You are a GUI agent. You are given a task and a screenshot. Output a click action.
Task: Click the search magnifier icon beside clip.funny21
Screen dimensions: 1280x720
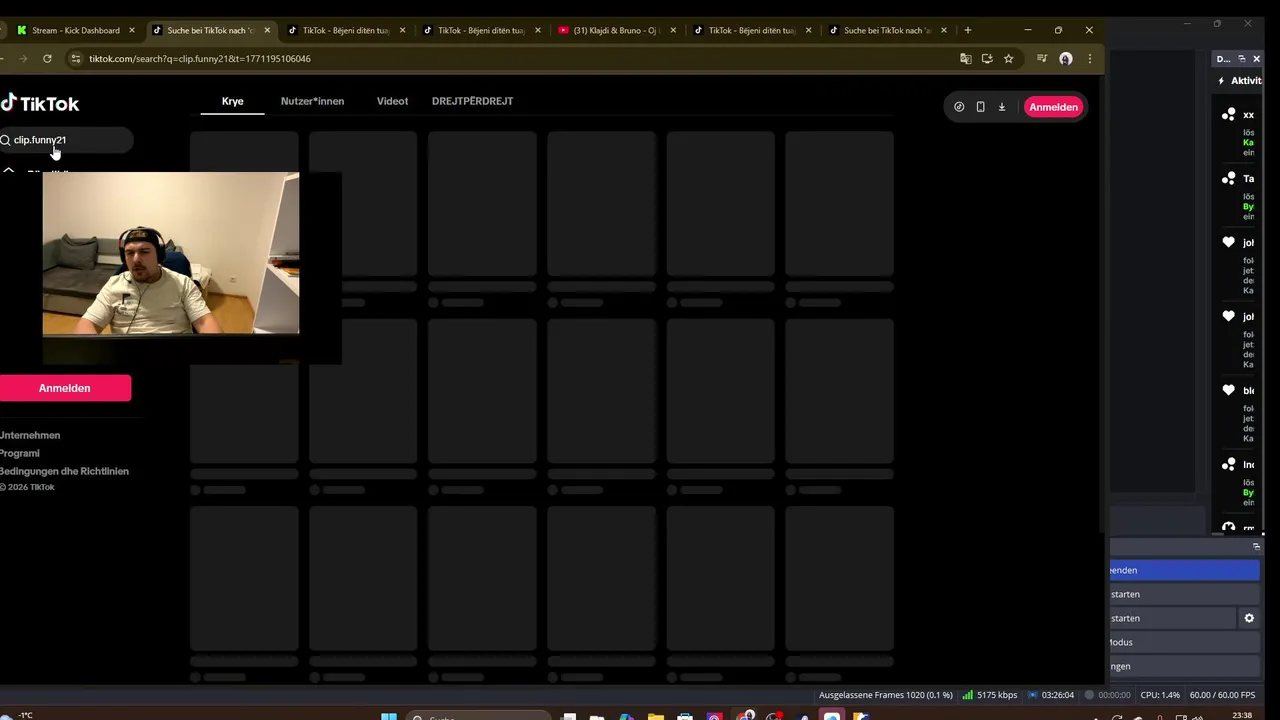[5, 140]
